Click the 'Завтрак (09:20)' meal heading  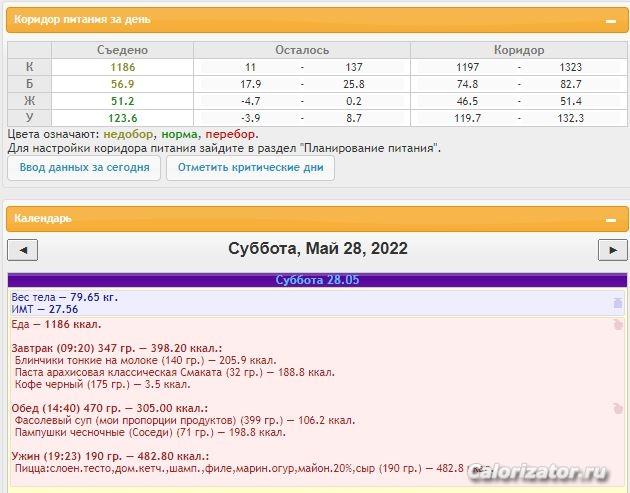pos(117,348)
